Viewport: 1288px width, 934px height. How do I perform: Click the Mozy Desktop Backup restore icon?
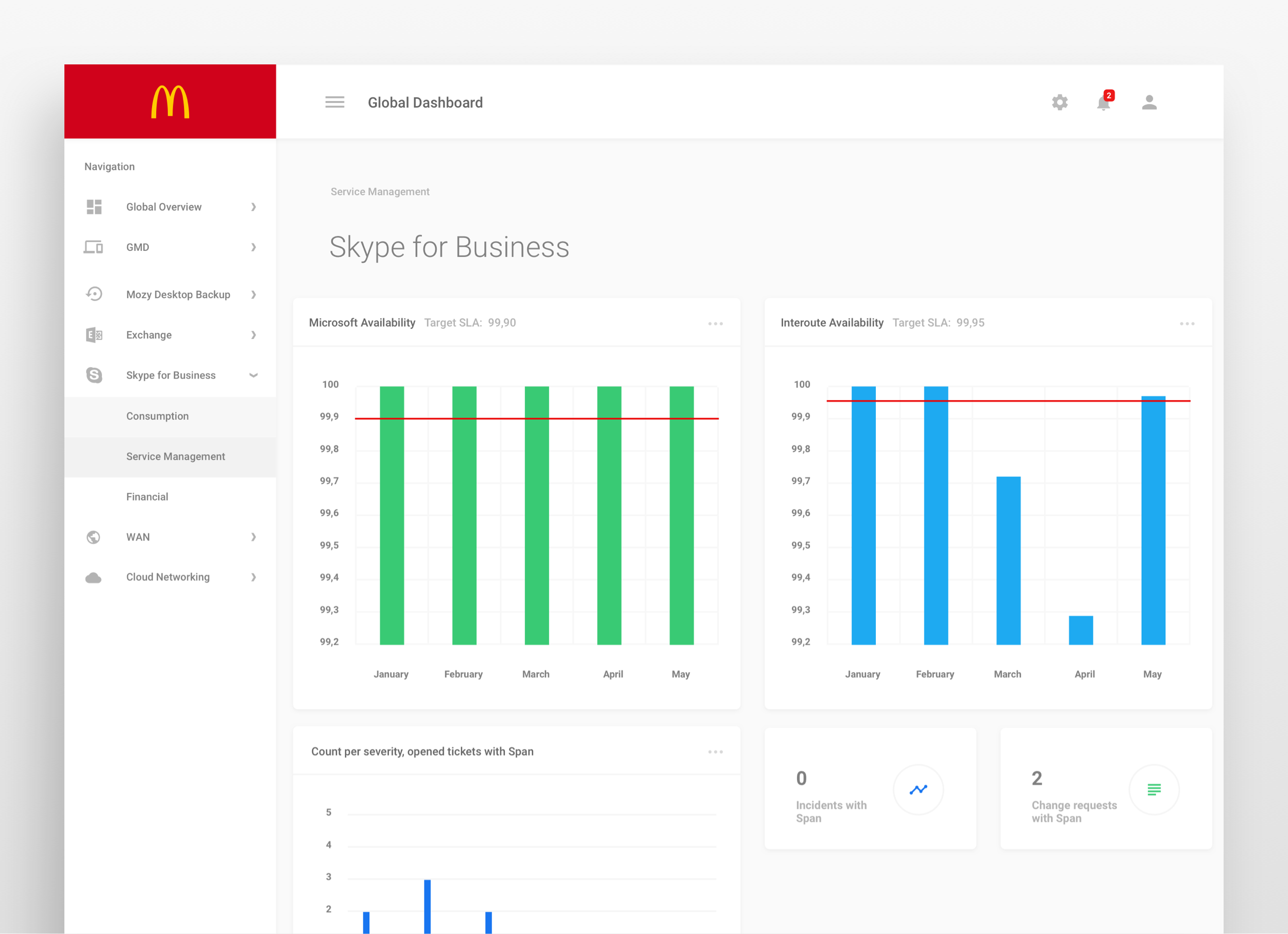(x=94, y=294)
